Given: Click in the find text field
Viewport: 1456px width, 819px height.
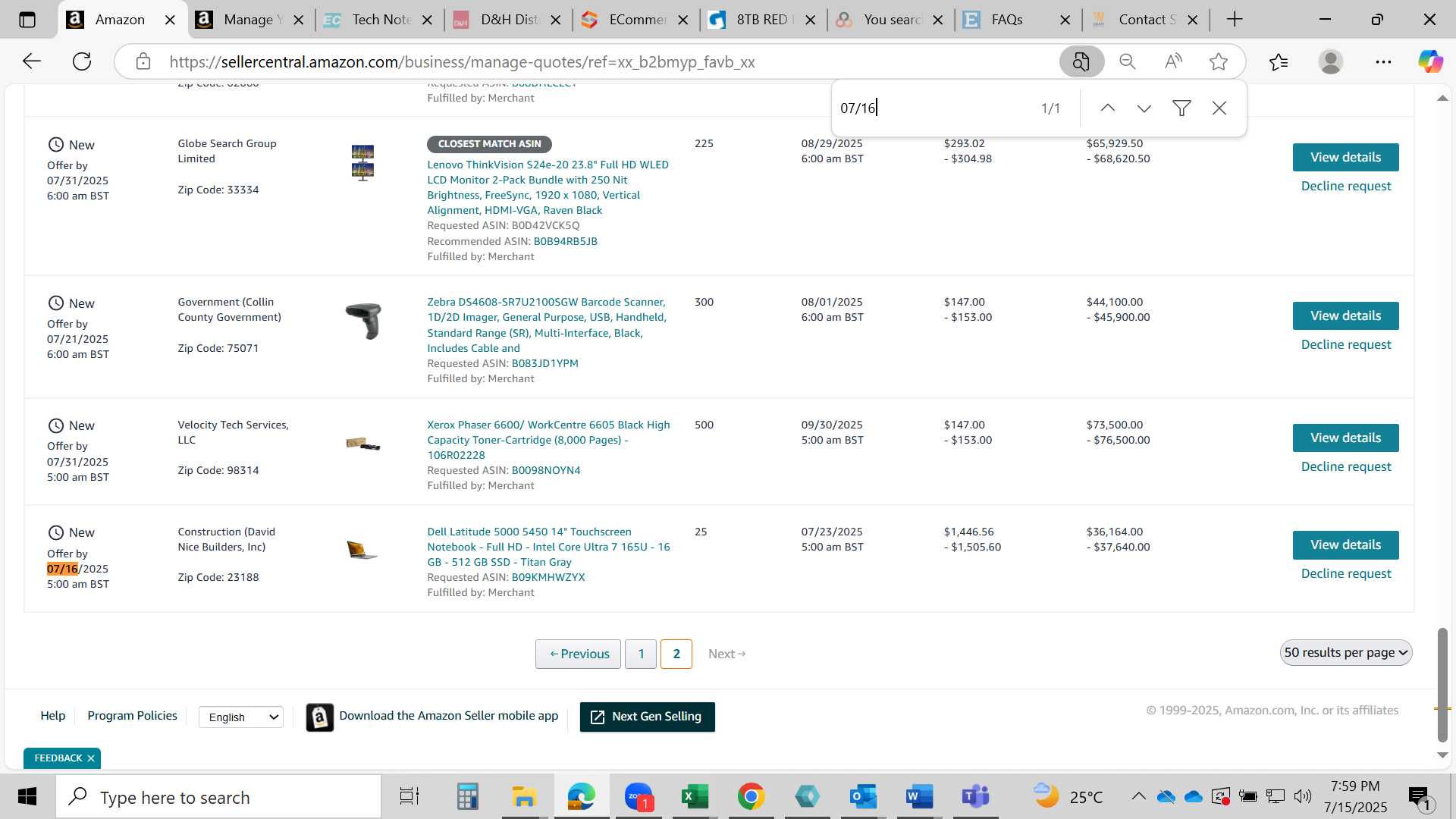Looking at the screenshot, I should pyautogui.click(x=933, y=108).
